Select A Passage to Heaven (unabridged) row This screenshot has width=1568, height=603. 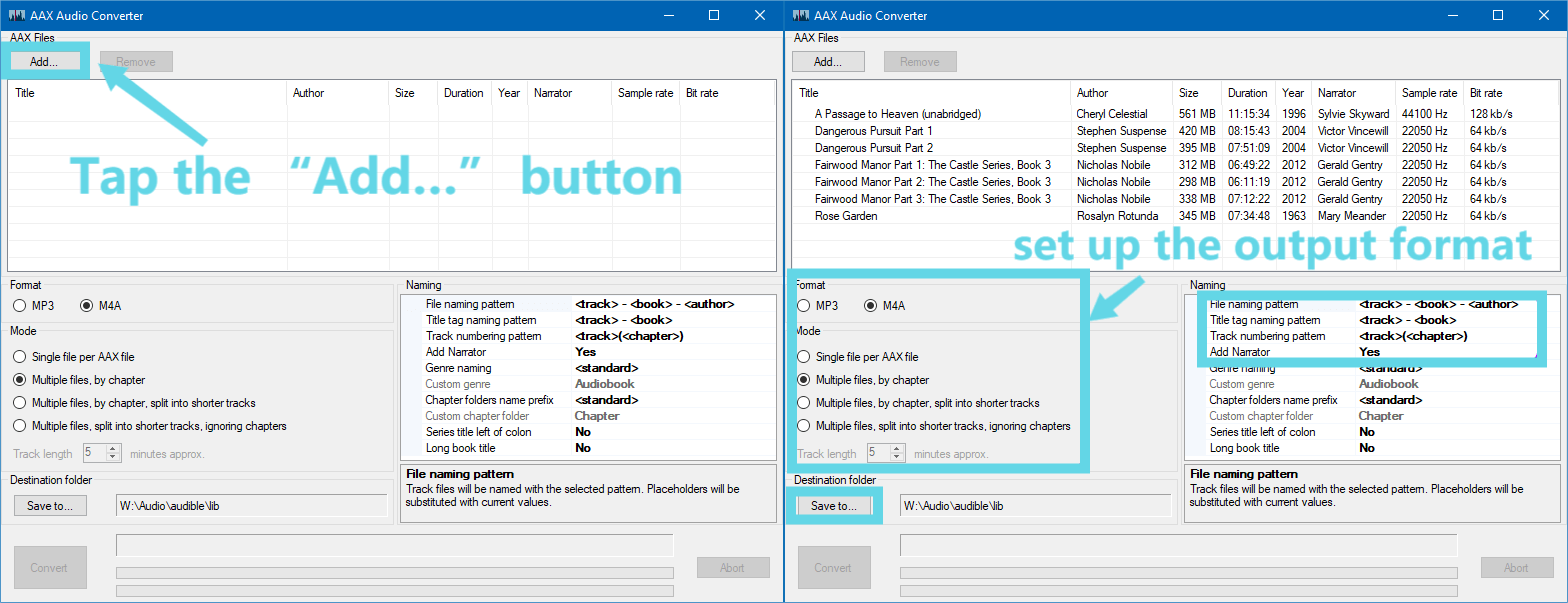[x=1176, y=114]
